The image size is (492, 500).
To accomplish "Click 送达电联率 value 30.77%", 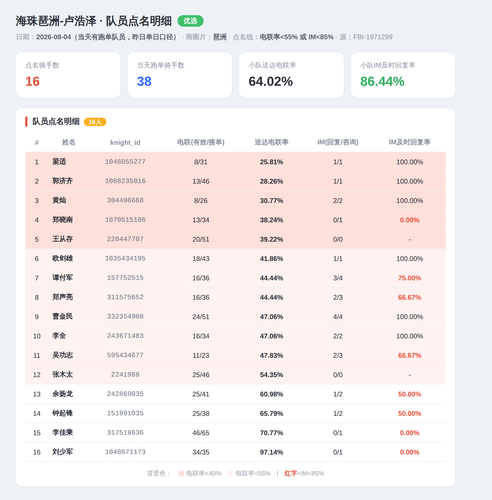I will pyautogui.click(x=271, y=201).
